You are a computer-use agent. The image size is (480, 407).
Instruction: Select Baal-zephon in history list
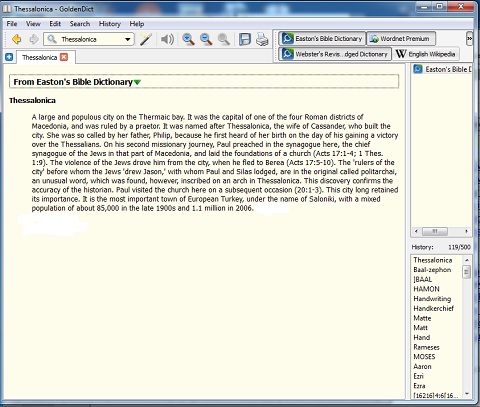point(432,270)
